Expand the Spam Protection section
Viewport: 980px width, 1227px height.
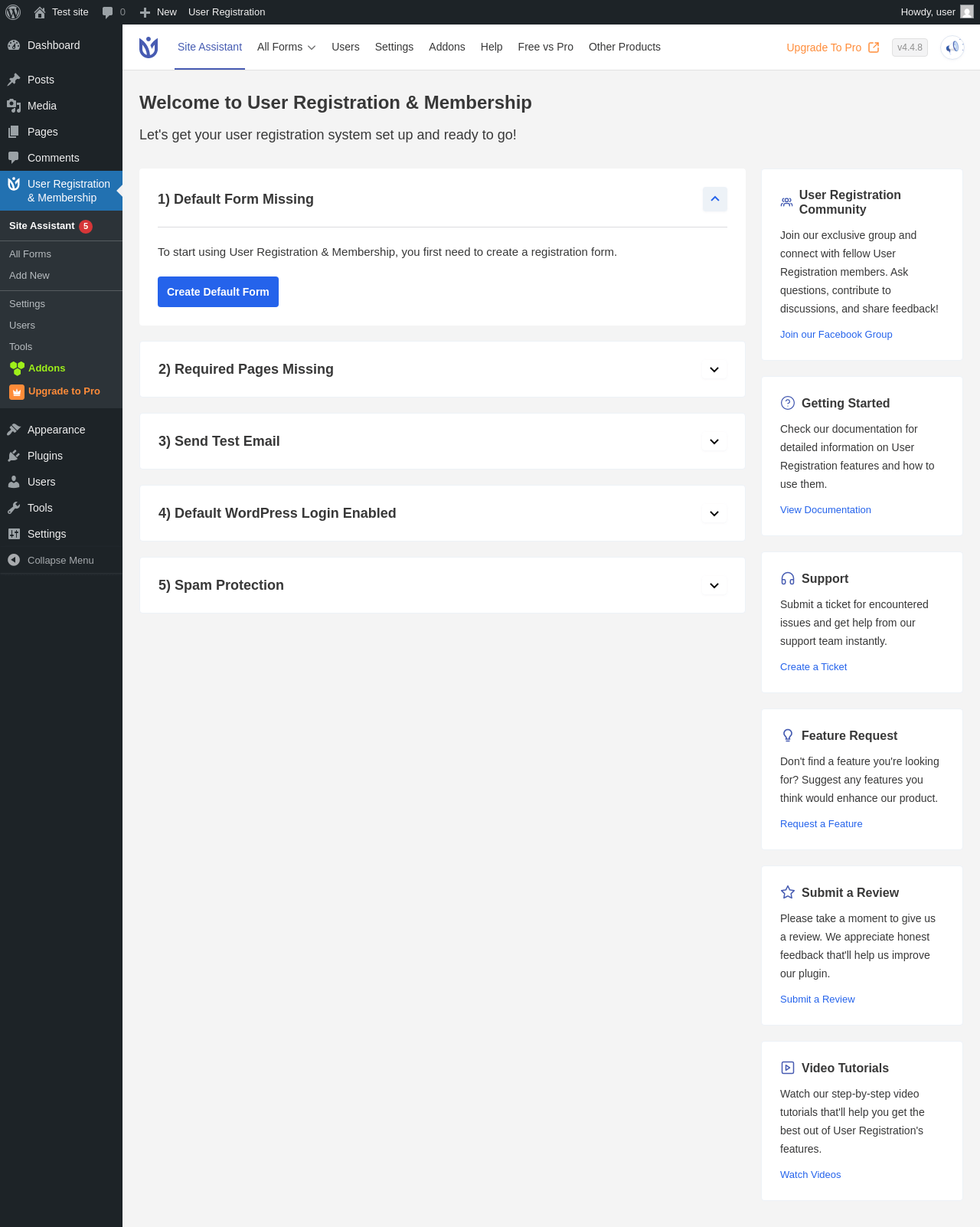click(x=714, y=586)
